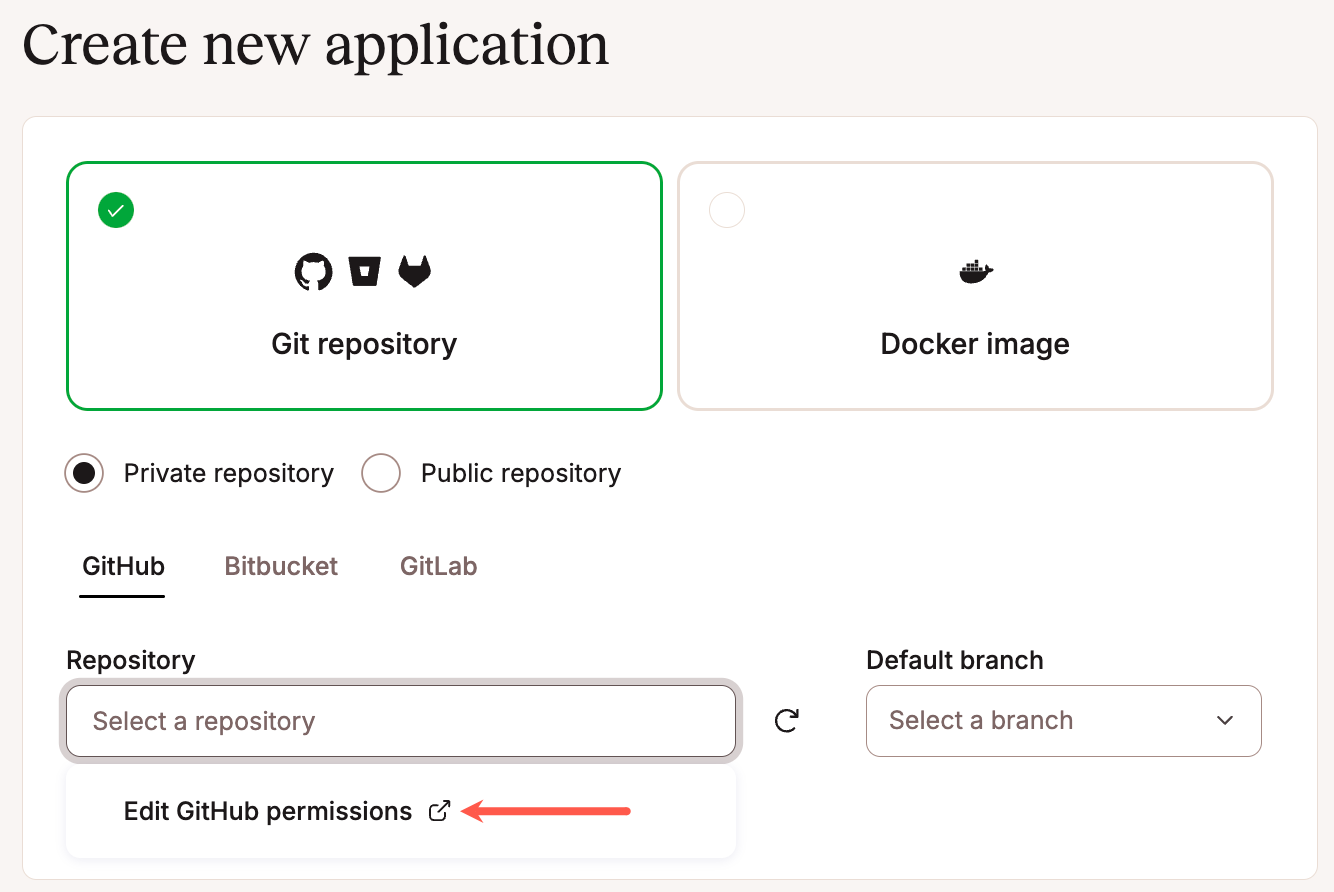Open the Default branch chevron icon

[1225, 720]
